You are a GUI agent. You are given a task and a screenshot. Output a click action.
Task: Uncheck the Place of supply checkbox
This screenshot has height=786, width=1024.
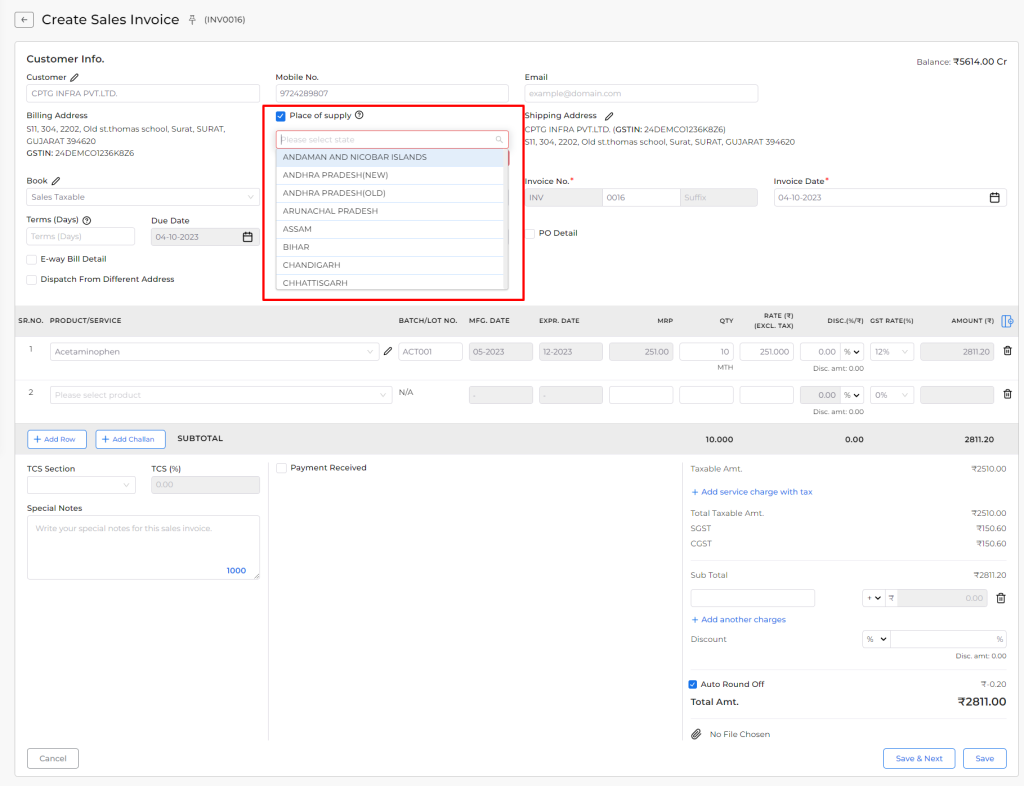tap(281, 116)
